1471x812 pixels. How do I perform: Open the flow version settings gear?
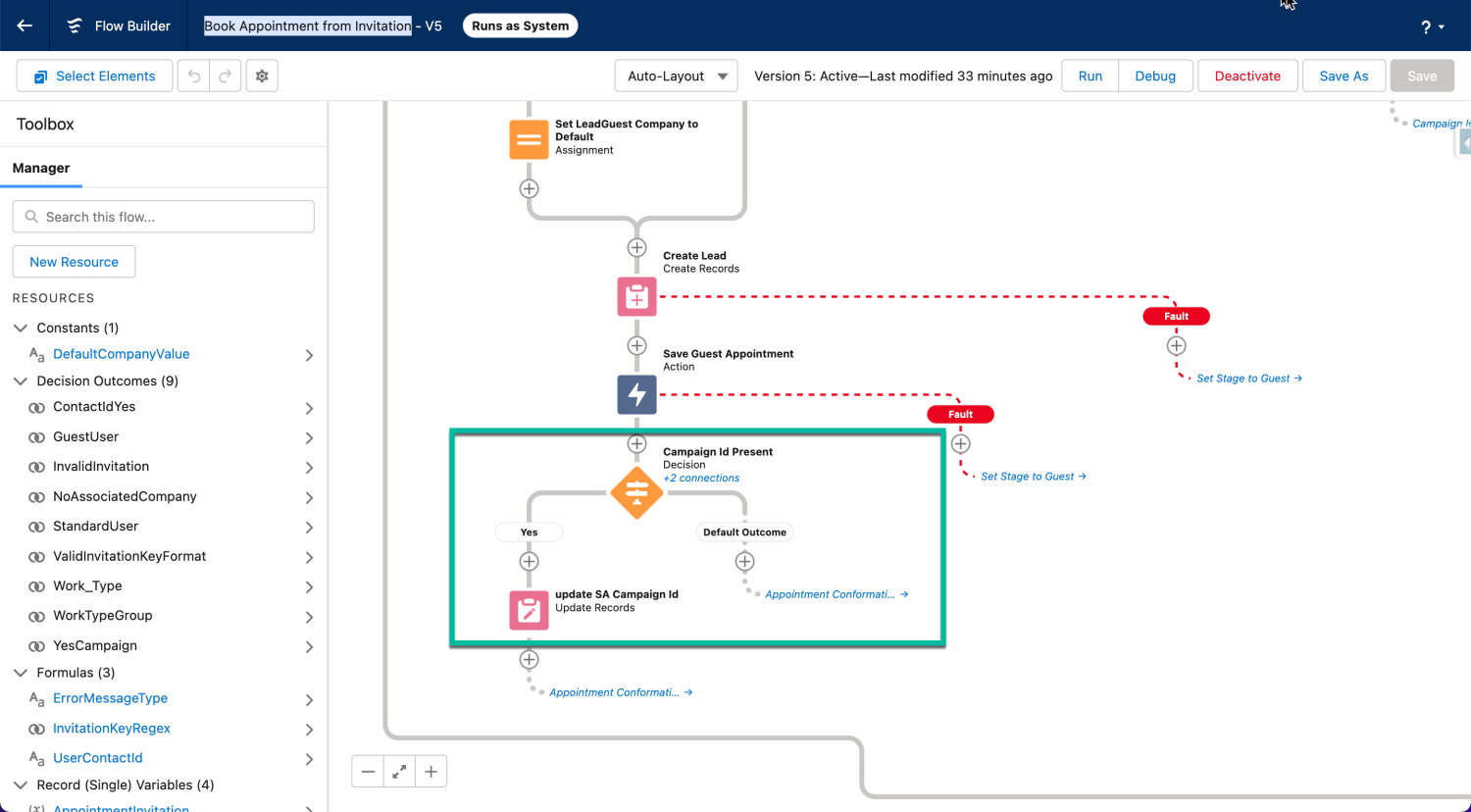(261, 76)
